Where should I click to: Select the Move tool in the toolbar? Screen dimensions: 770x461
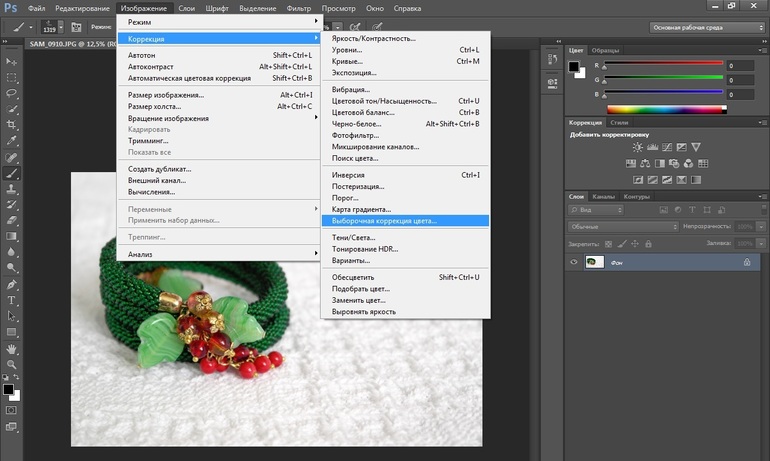point(12,60)
